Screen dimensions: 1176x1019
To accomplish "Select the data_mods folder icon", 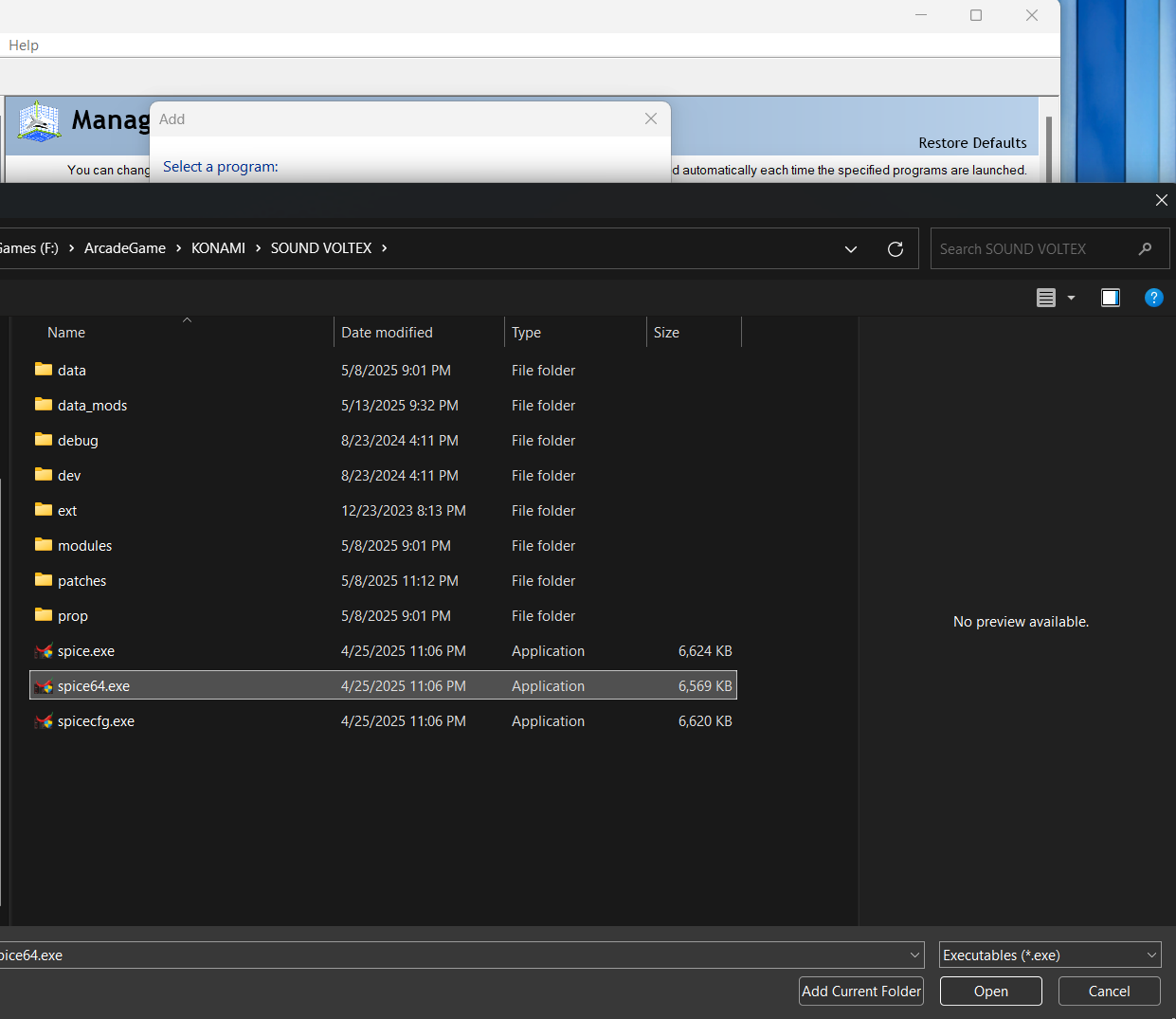I will point(44,405).
